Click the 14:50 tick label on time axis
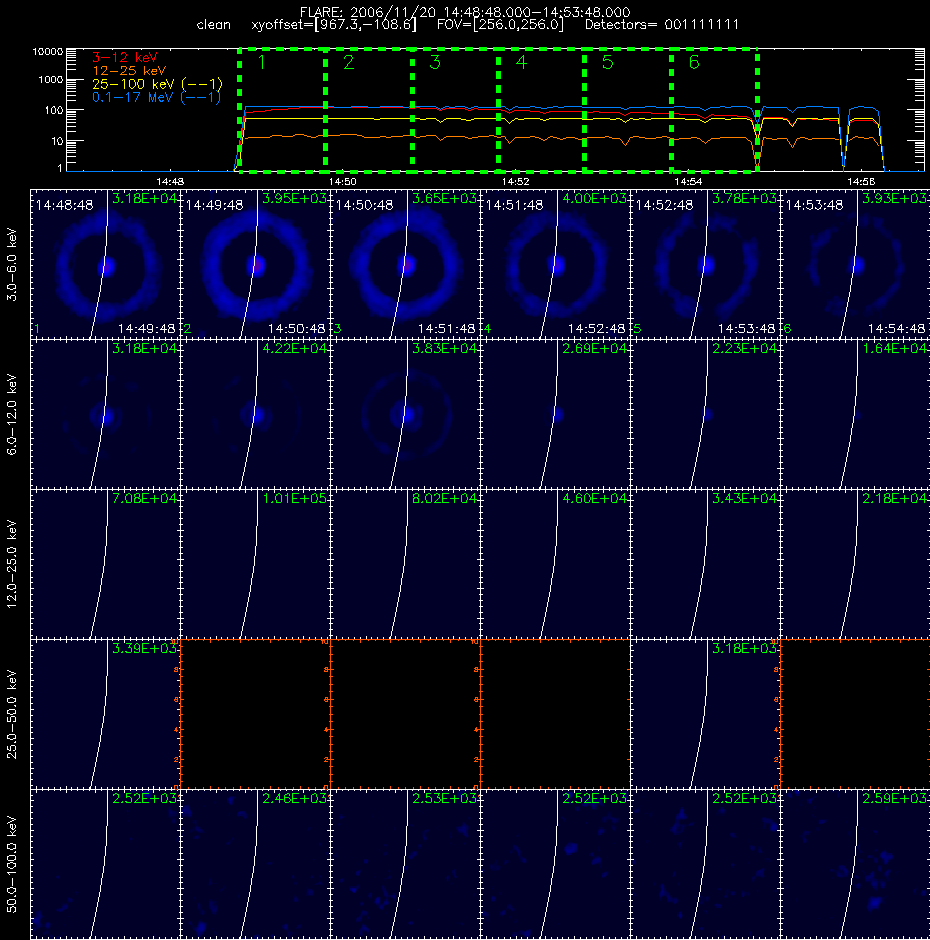The height and width of the screenshot is (940, 930). coord(342,181)
